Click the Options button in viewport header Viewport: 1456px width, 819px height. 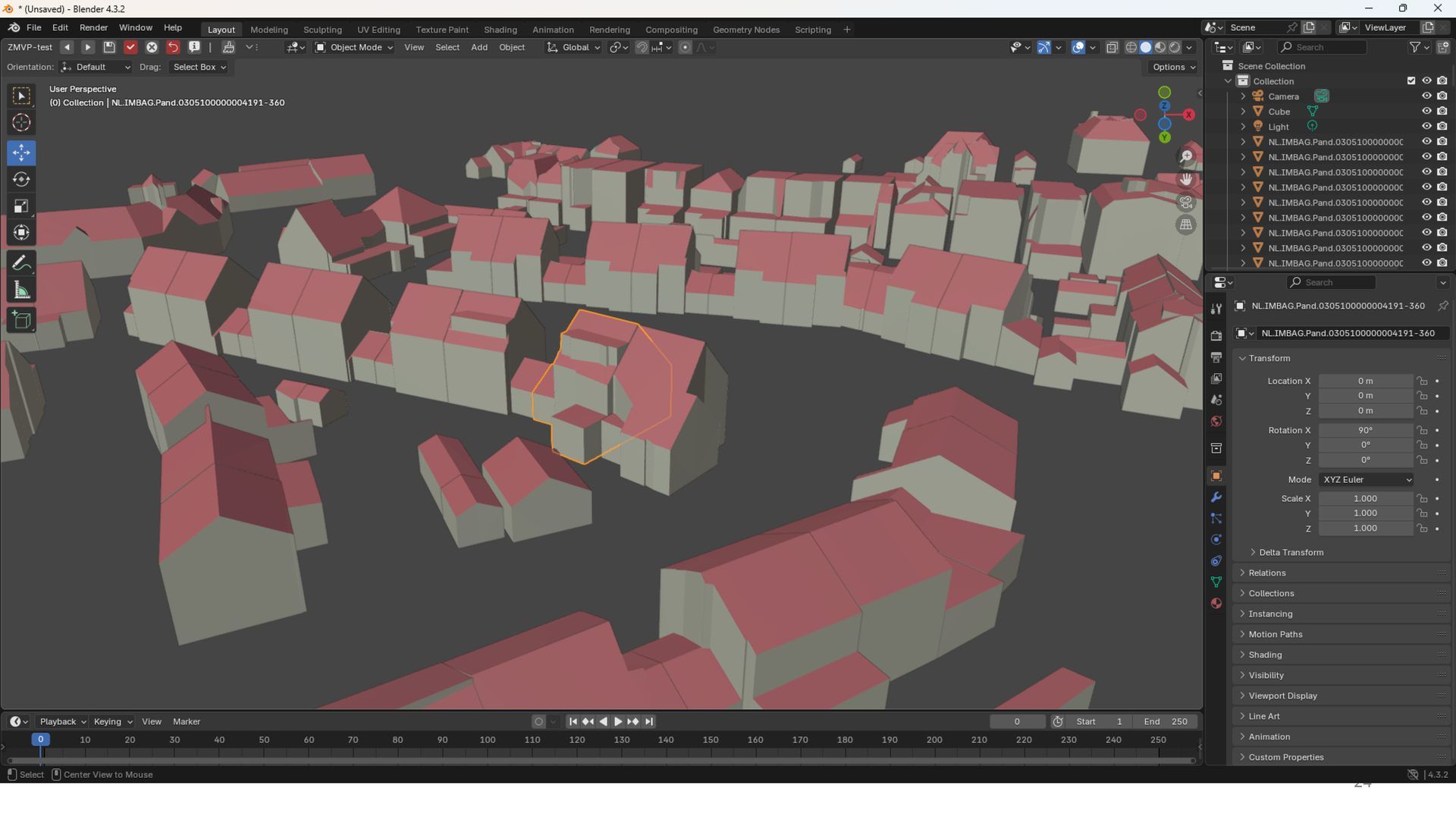point(1172,67)
